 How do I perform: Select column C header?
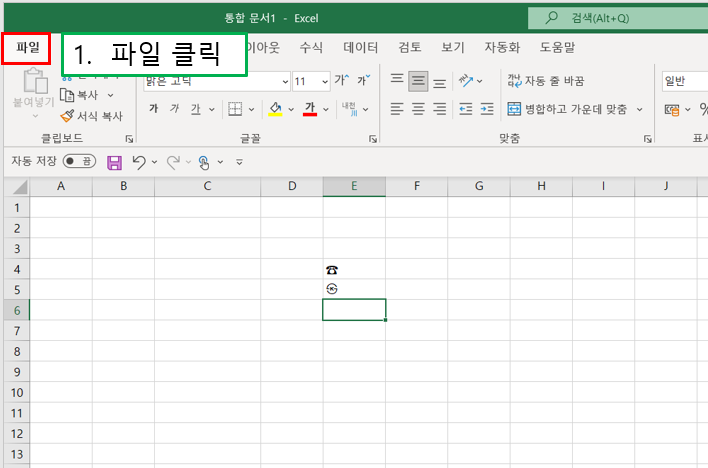pos(207,186)
